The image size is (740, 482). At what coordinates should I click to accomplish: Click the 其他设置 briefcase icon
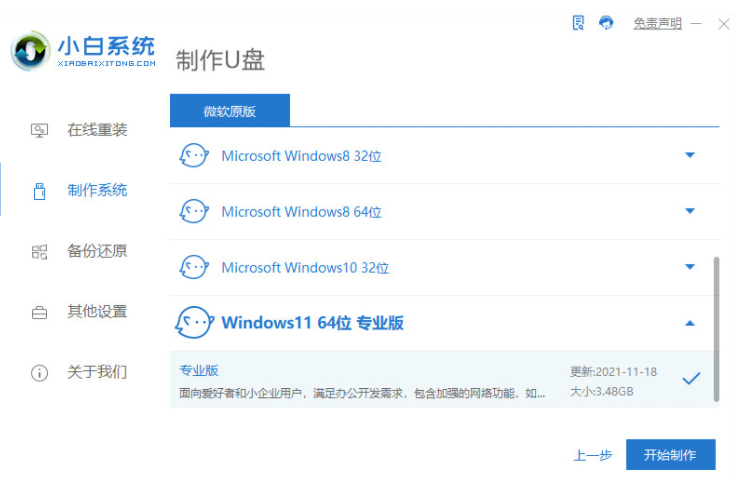click(x=39, y=313)
